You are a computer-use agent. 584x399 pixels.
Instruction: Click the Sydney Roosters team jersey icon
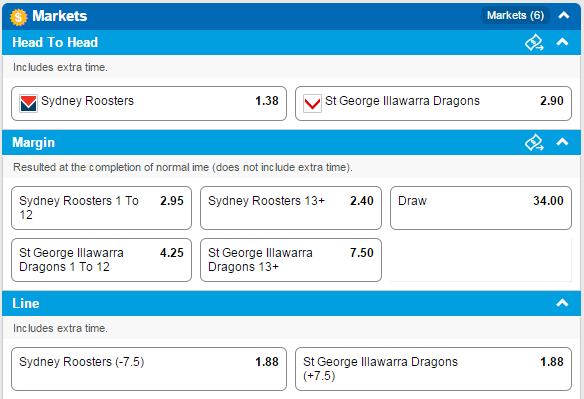tap(28, 104)
